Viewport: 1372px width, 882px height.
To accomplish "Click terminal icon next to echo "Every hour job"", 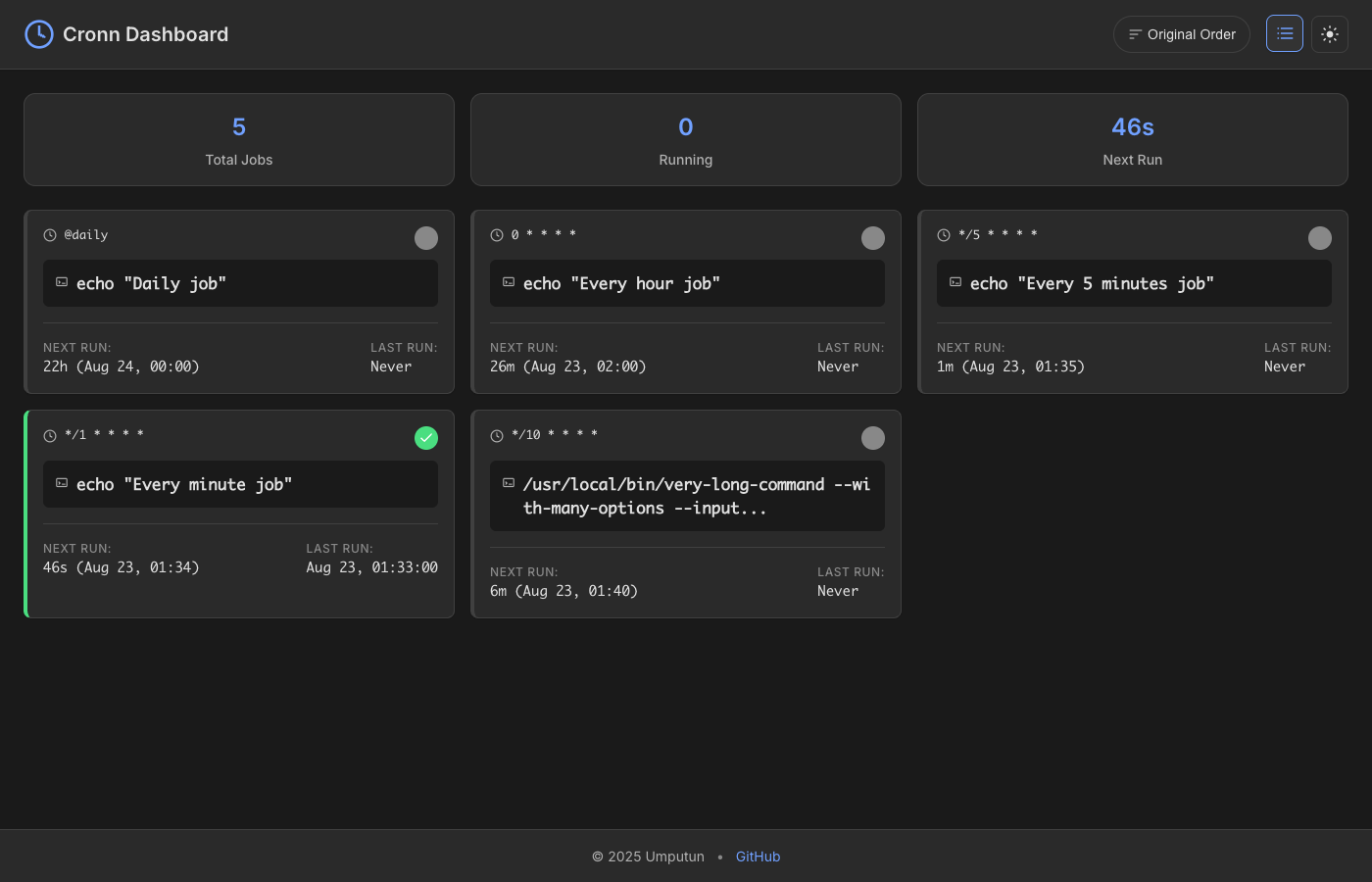I will coord(509,282).
